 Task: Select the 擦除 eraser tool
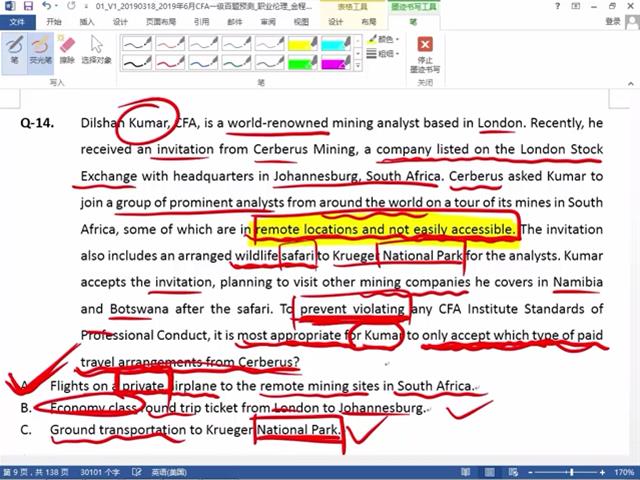67,51
